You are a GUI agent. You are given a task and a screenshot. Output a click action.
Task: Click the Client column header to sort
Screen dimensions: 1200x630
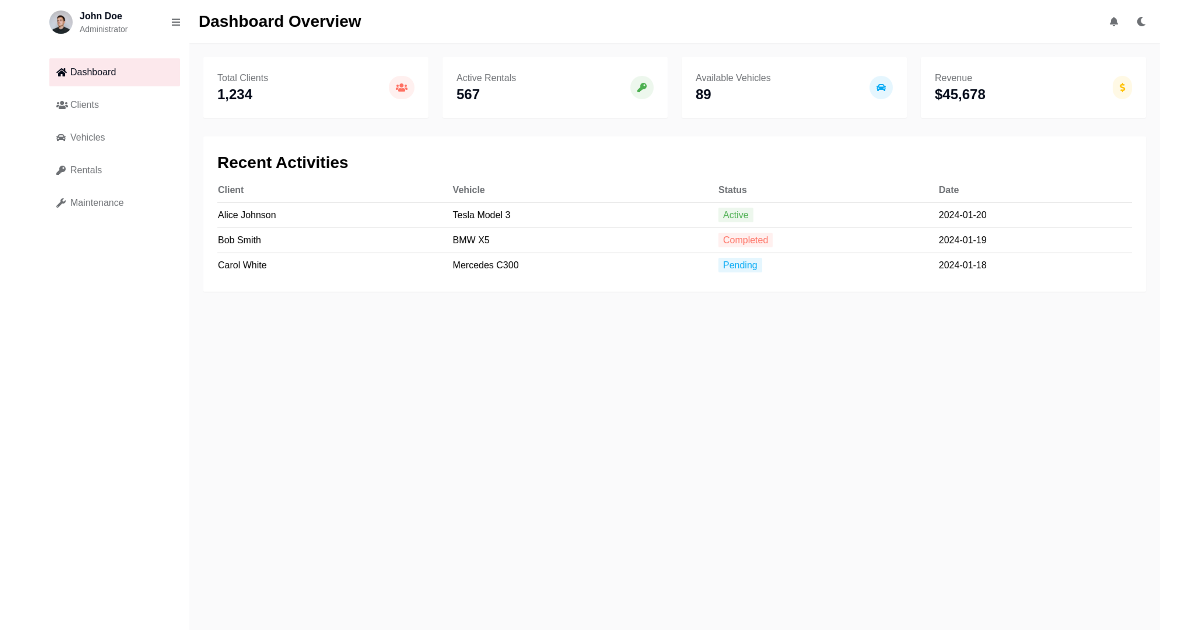(x=230, y=190)
